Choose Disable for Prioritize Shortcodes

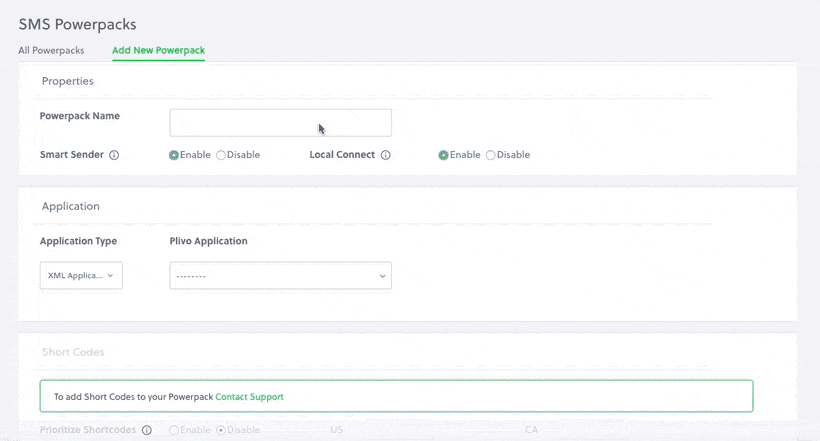(221, 431)
